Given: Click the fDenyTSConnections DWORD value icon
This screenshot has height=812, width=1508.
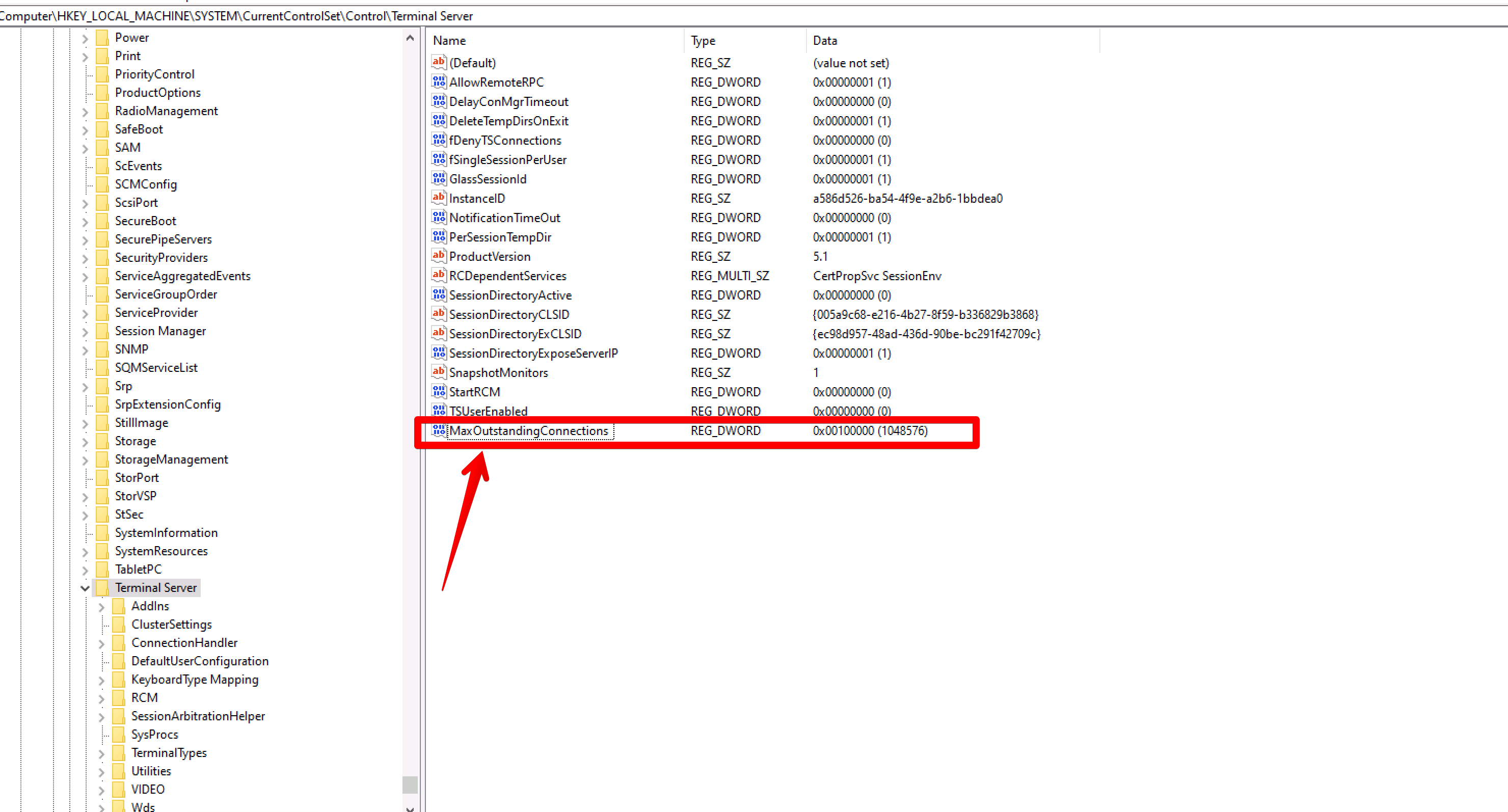Looking at the screenshot, I should (439, 141).
